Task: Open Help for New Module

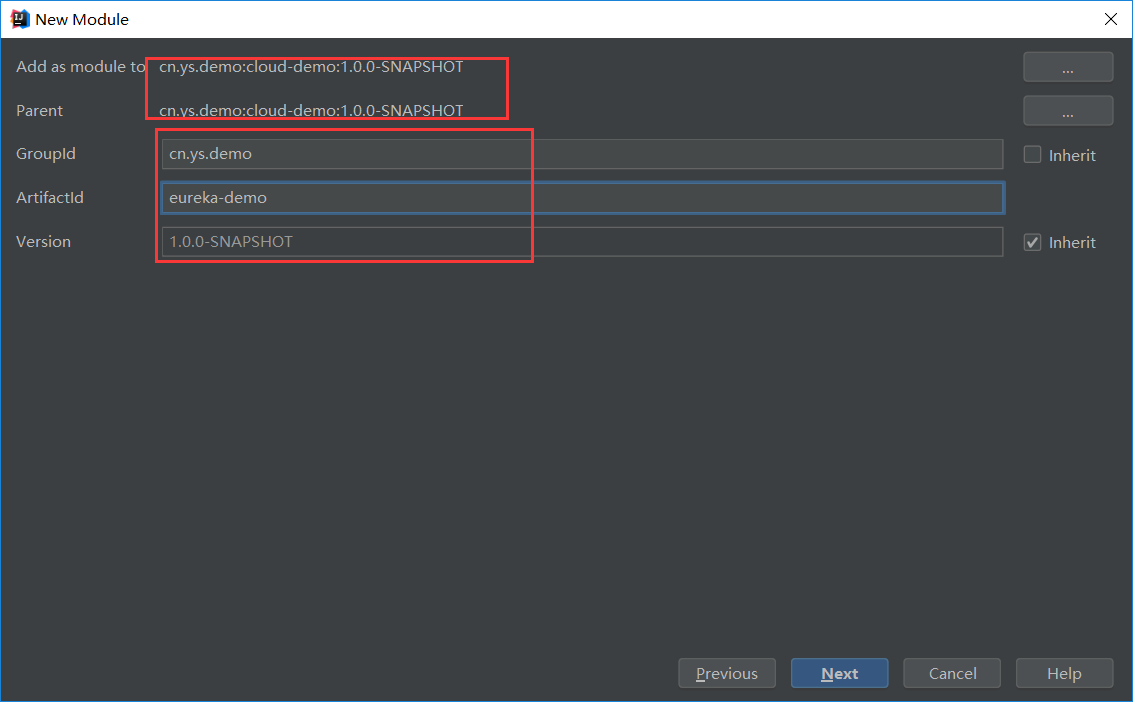Action: 1064,673
